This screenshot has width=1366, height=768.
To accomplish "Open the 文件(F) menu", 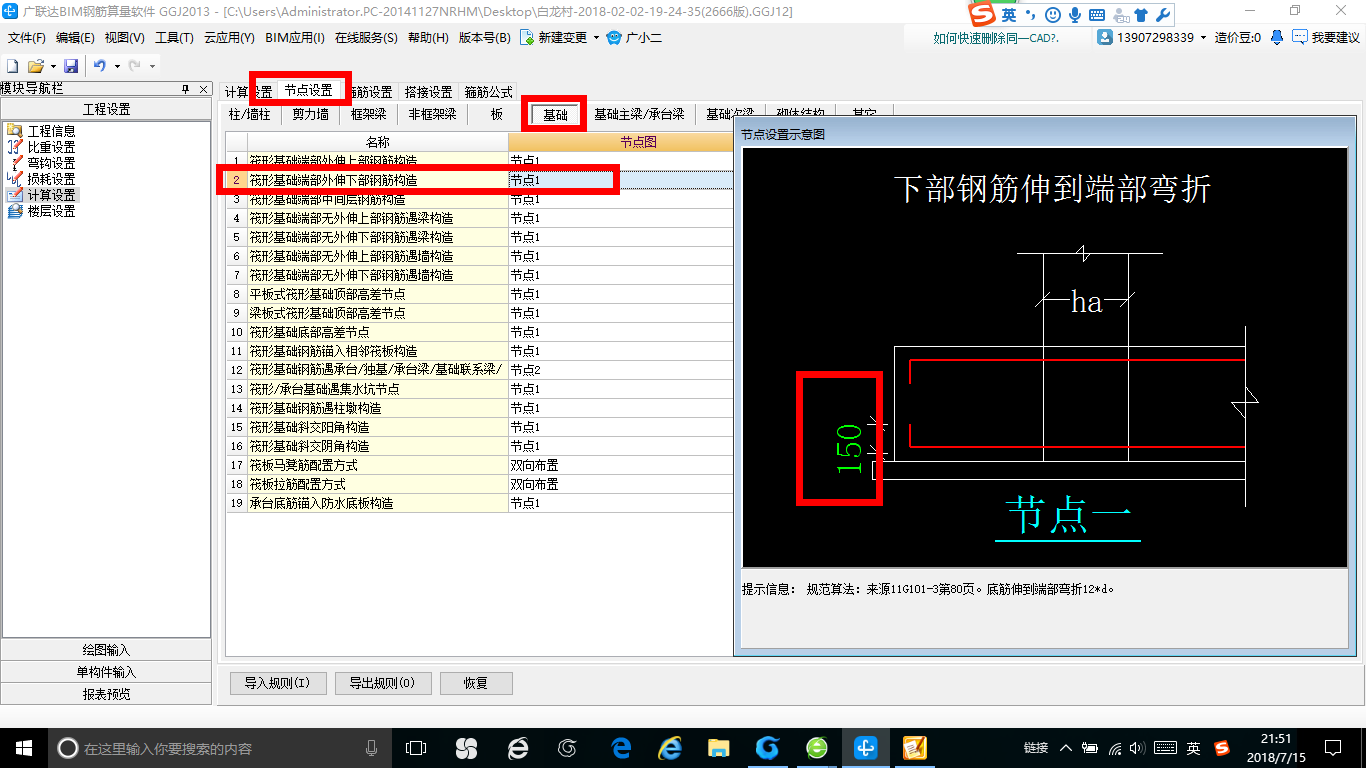I will tap(27, 38).
